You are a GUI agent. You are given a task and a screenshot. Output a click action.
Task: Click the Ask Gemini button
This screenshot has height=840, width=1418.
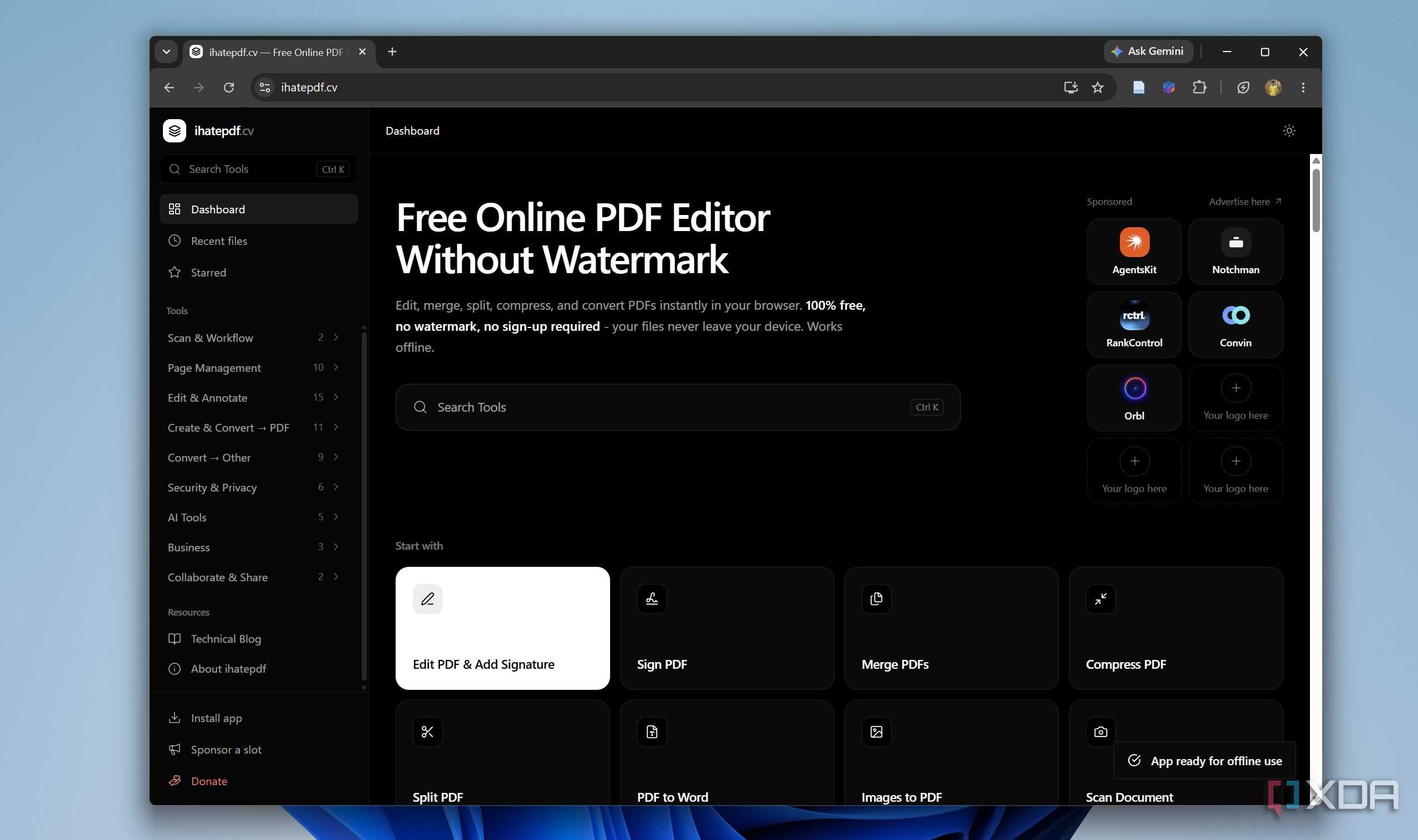click(1148, 52)
